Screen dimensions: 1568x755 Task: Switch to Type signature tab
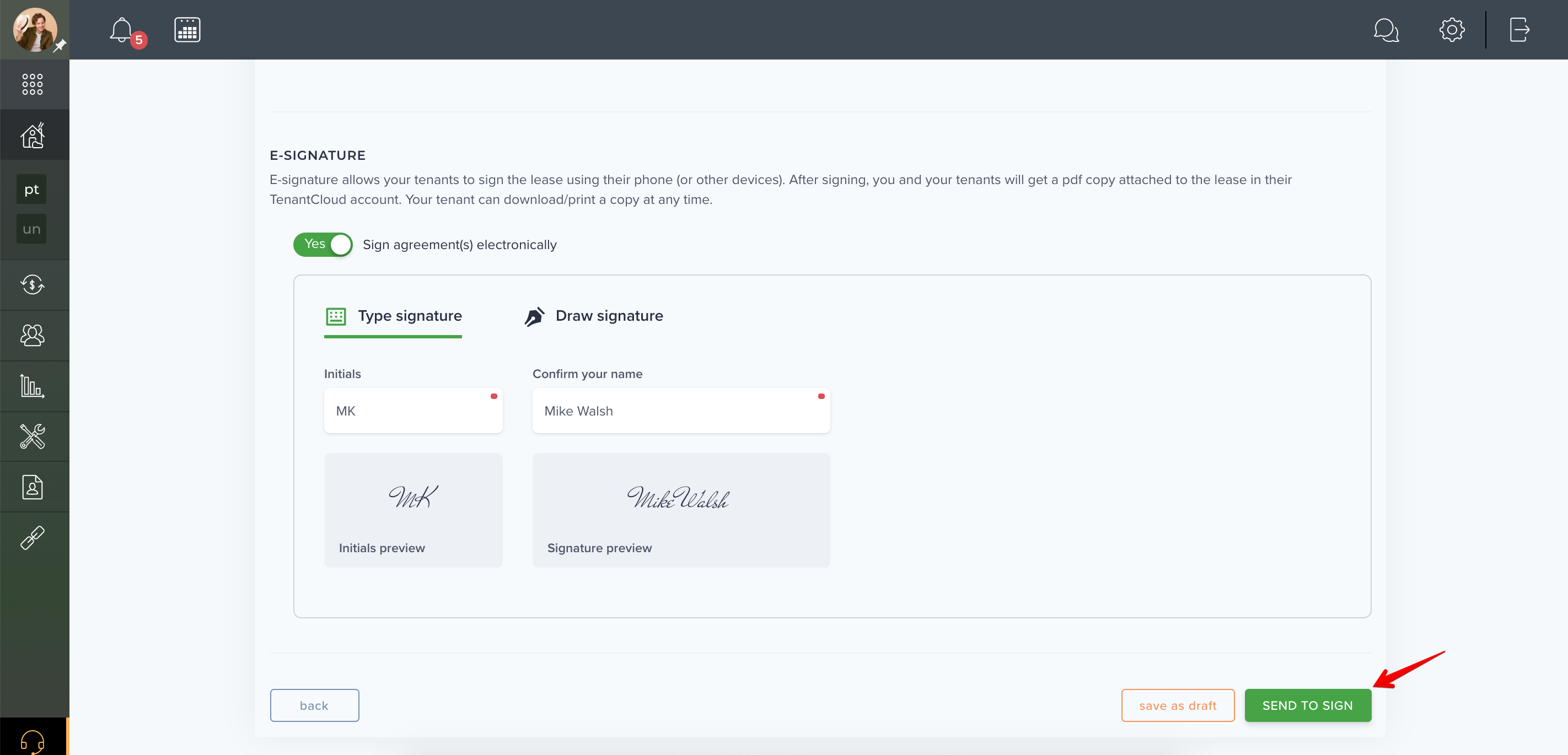(393, 316)
